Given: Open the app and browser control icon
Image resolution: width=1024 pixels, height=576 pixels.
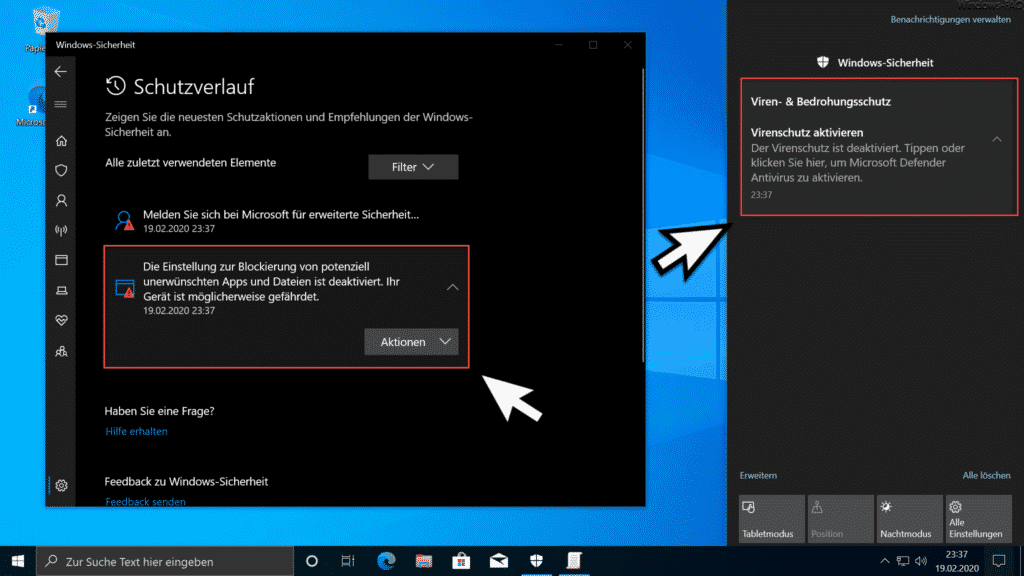Looking at the screenshot, I should [x=61, y=260].
